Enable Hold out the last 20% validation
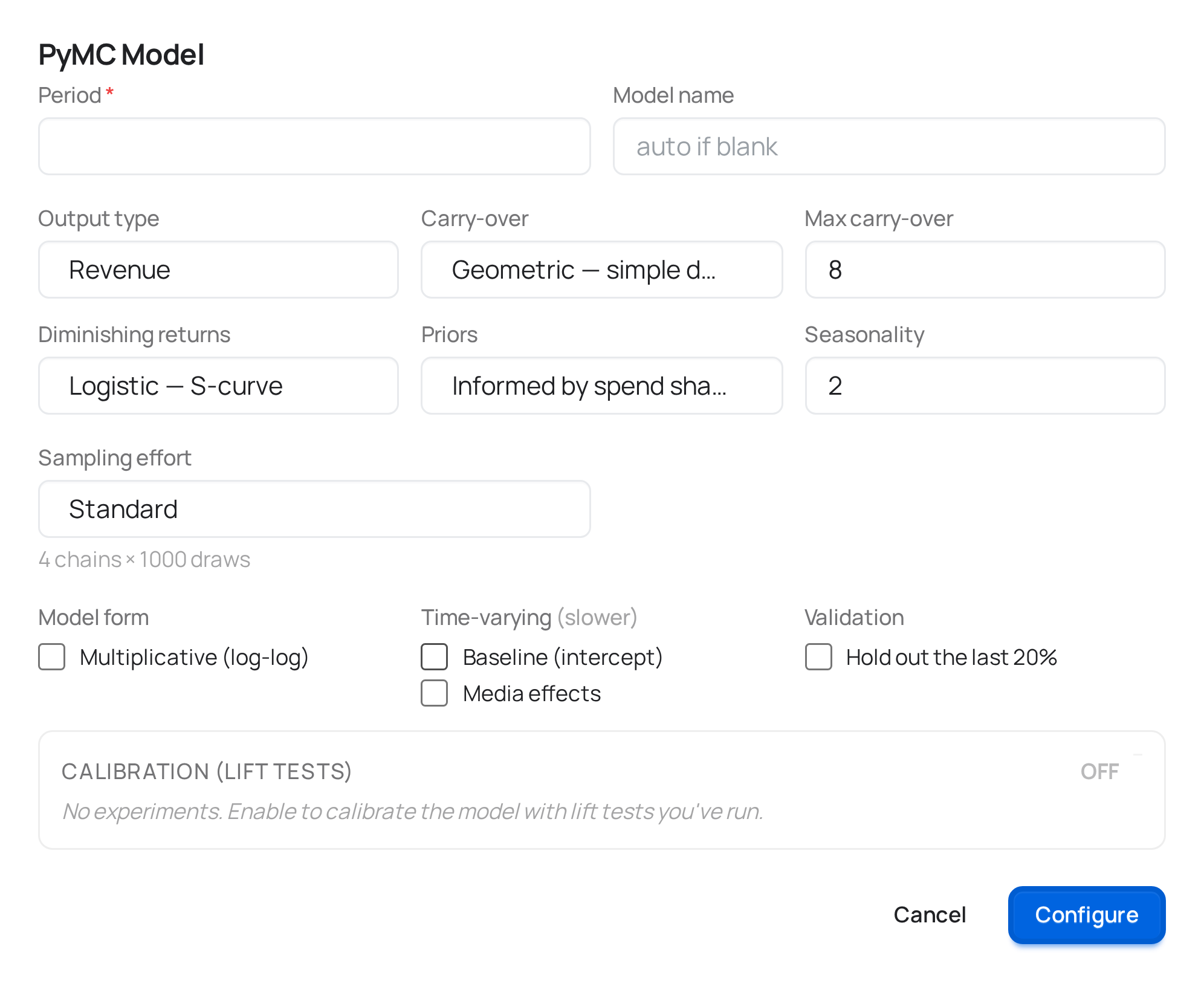 (819, 657)
